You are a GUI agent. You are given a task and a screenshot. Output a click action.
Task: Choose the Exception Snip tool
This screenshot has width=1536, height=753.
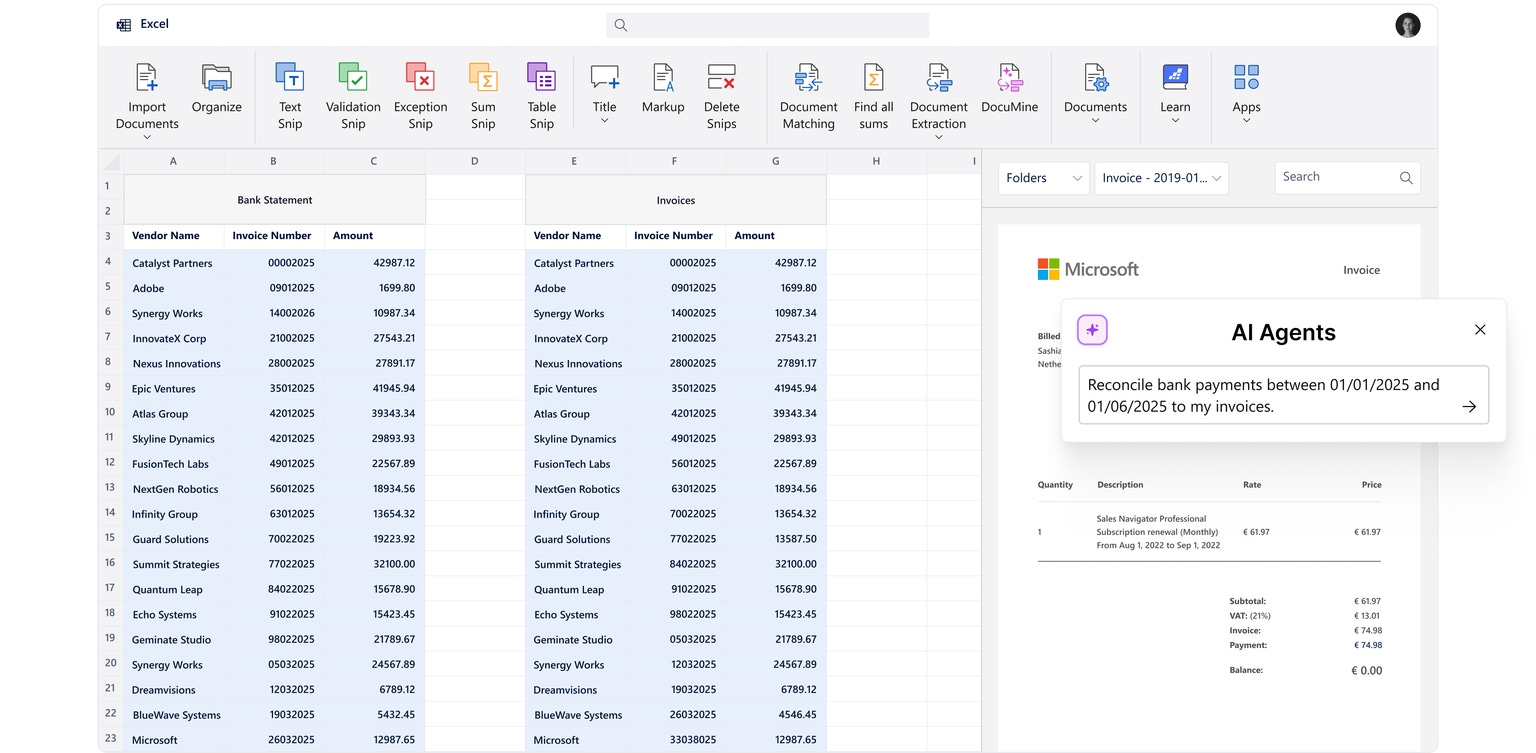pos(420,78)
